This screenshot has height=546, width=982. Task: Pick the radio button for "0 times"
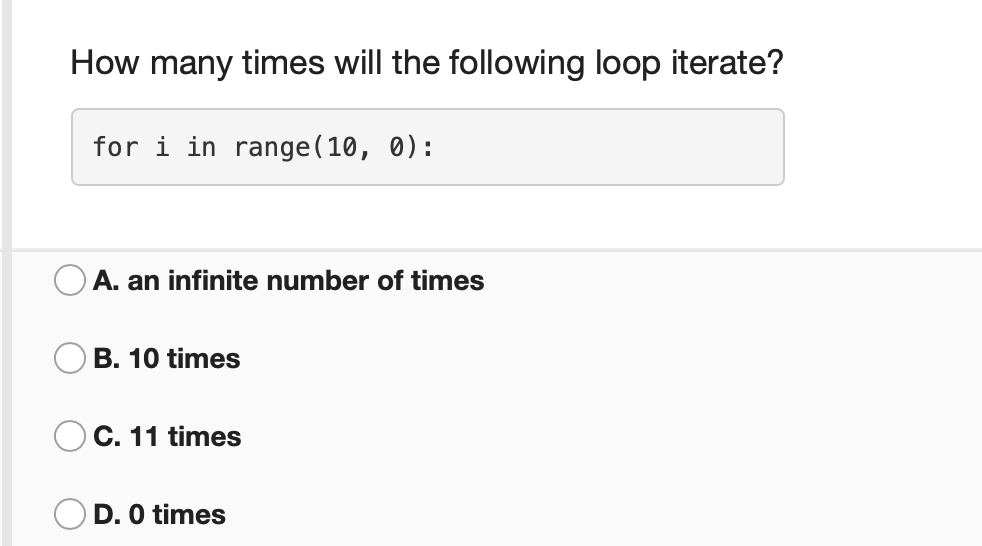(x=70, y=514)
